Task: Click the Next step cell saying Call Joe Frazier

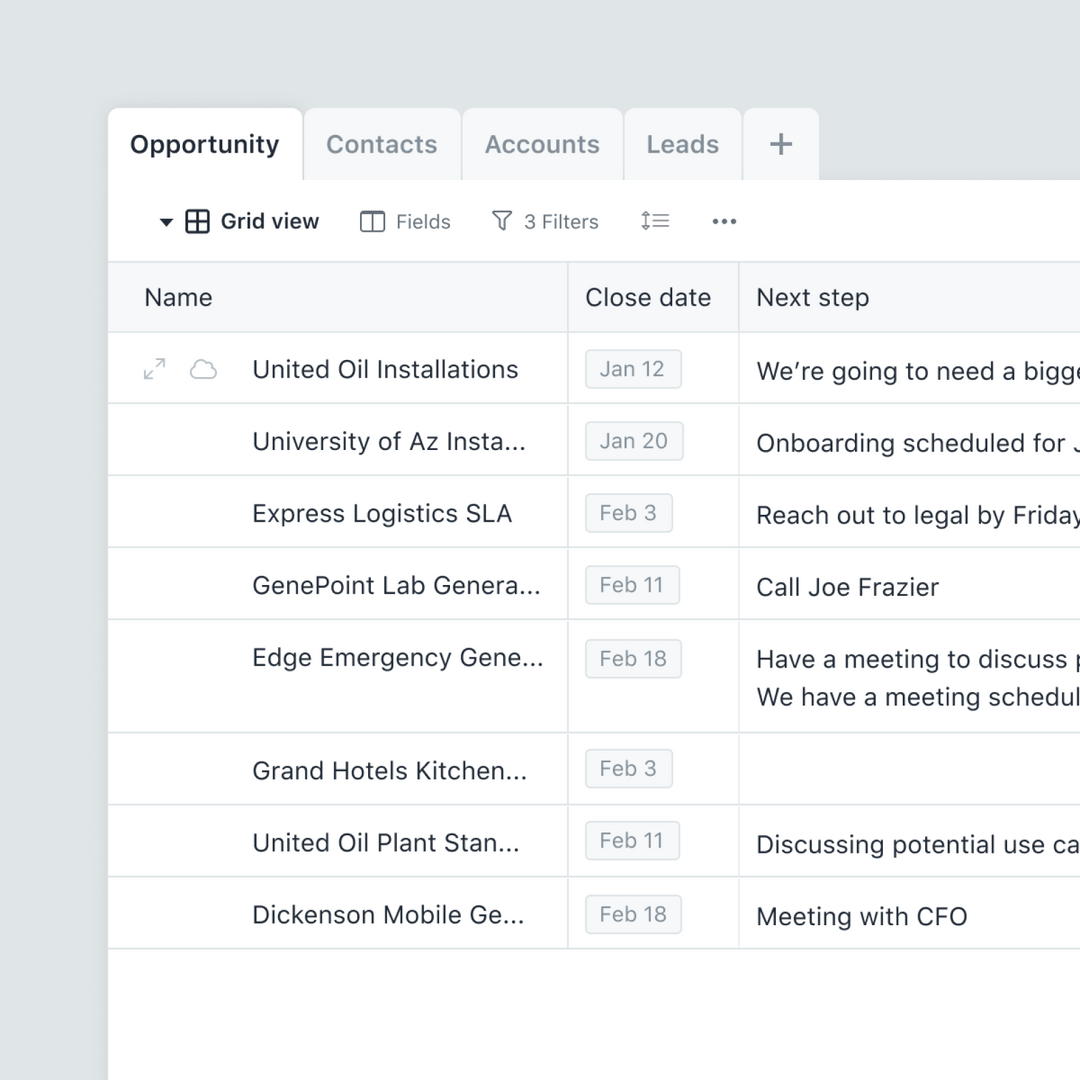Action: coord(847,587)
